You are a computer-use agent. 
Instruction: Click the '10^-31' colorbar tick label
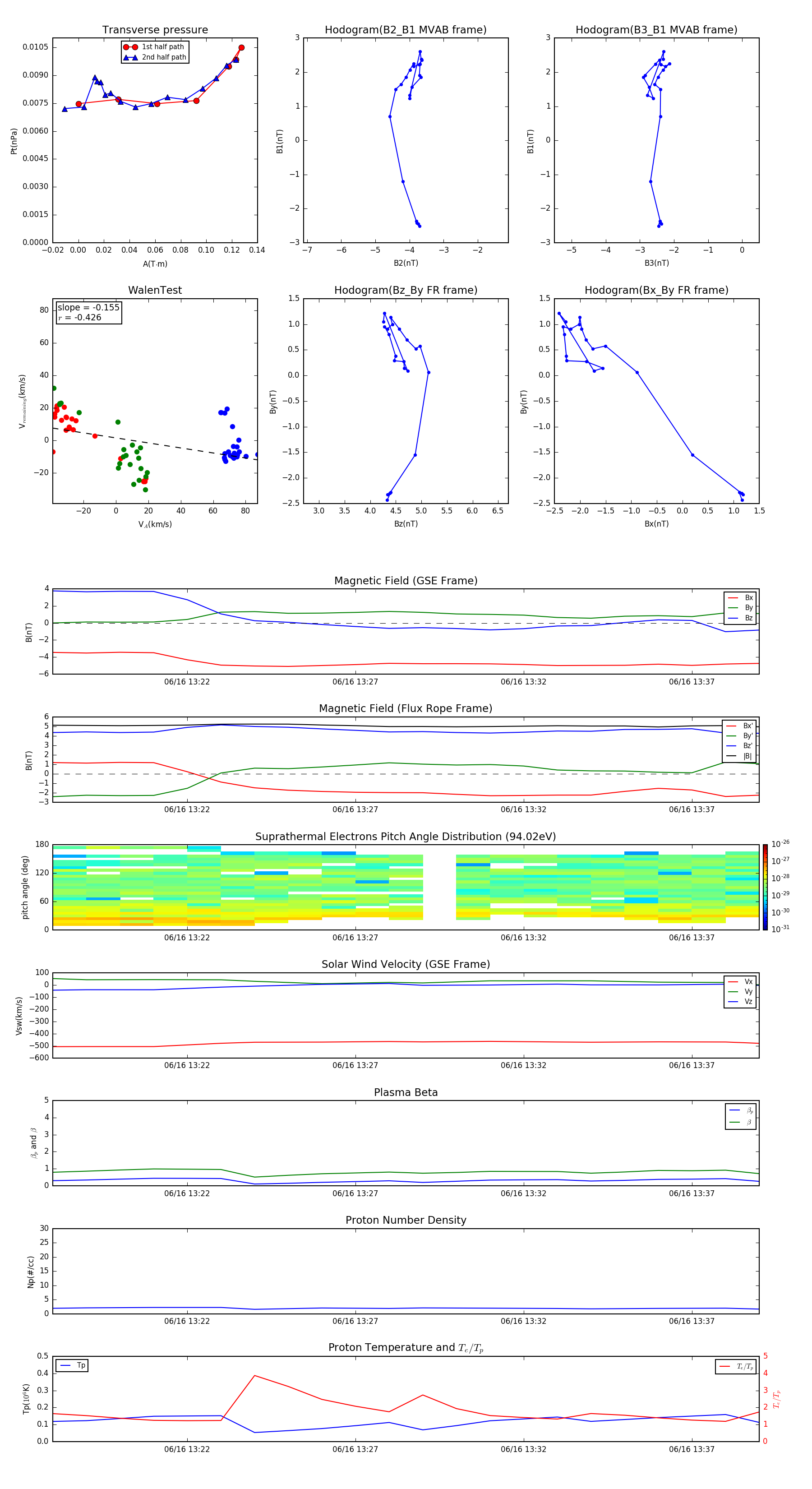pos(780,929)
